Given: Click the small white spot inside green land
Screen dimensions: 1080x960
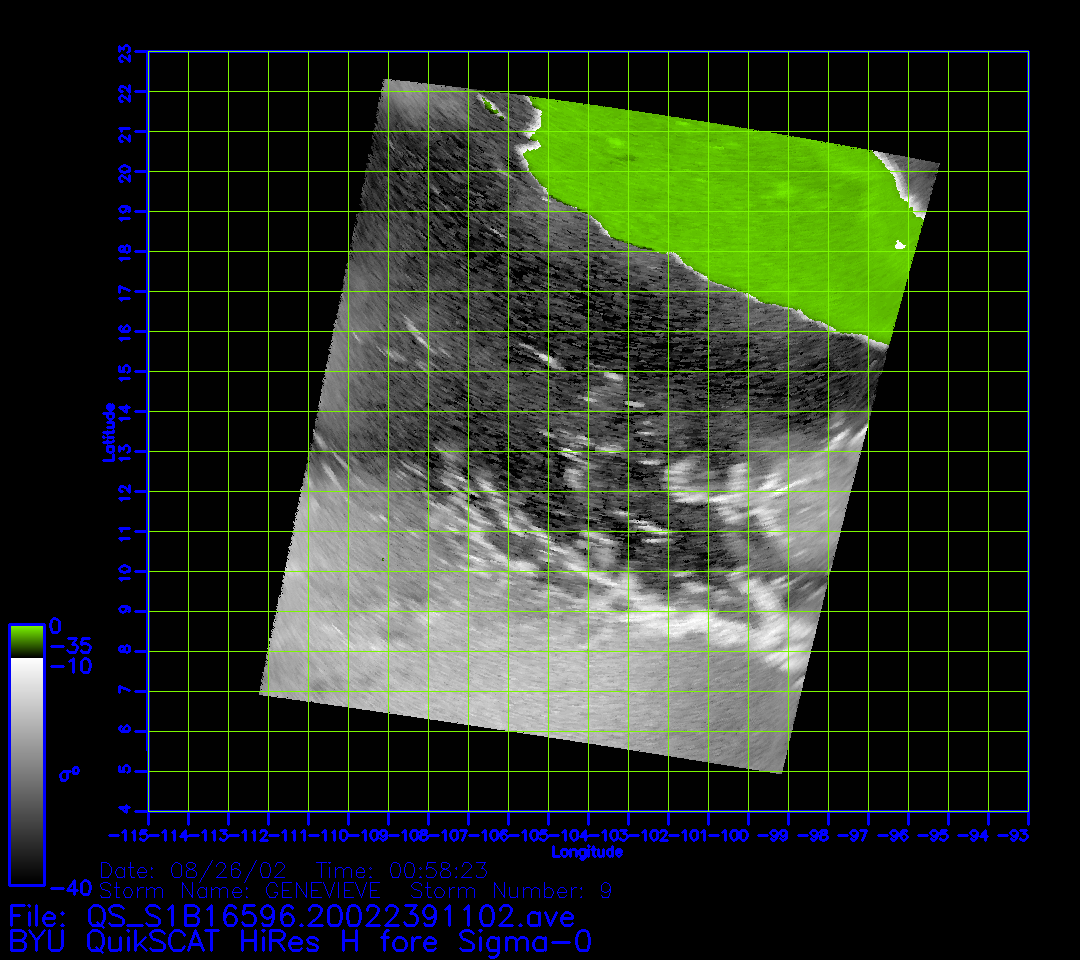Looking at the screenshot, I should coord(899,244).
